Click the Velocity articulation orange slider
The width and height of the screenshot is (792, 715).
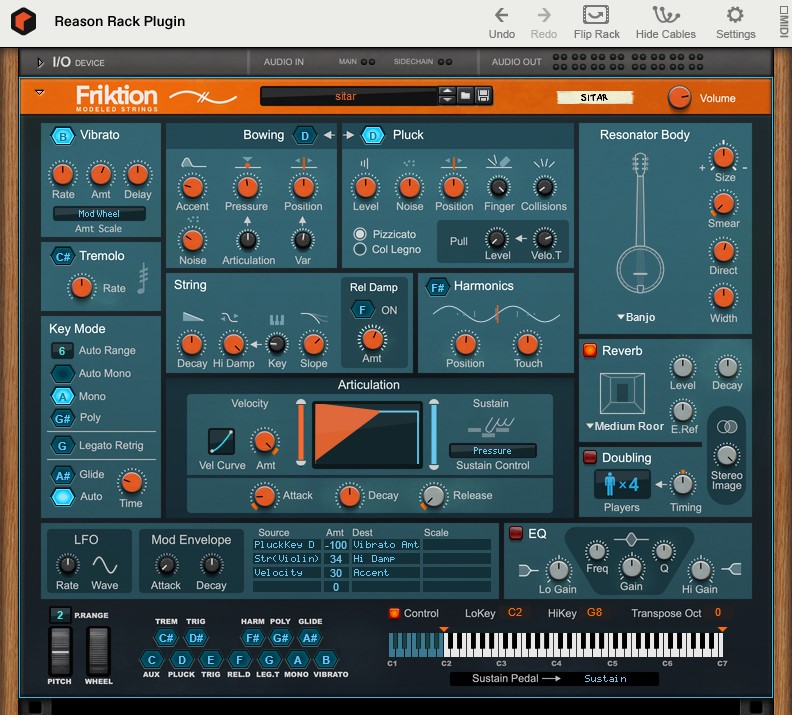coord(300,435)
